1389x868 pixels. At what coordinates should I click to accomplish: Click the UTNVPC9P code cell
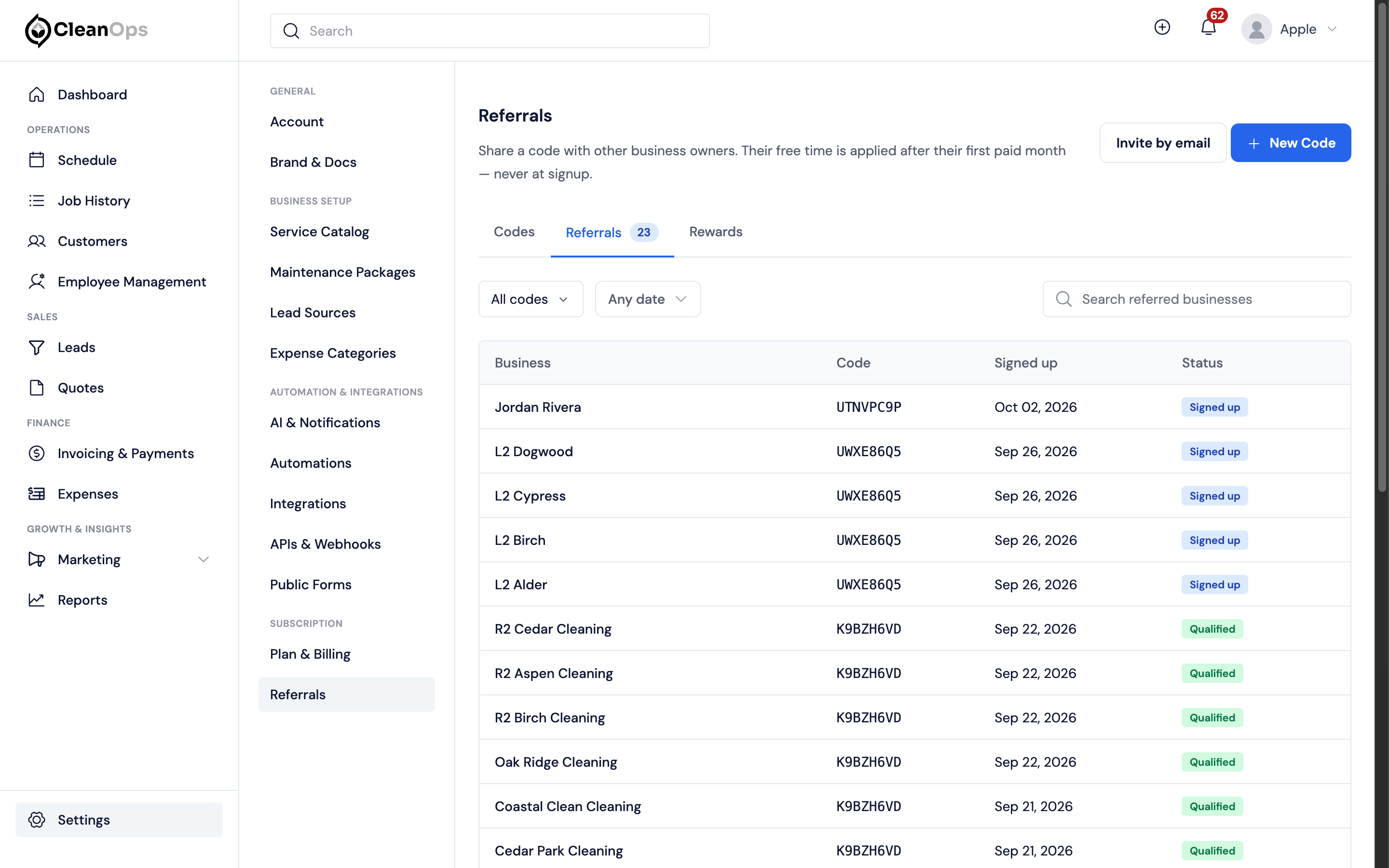[869, 407]
